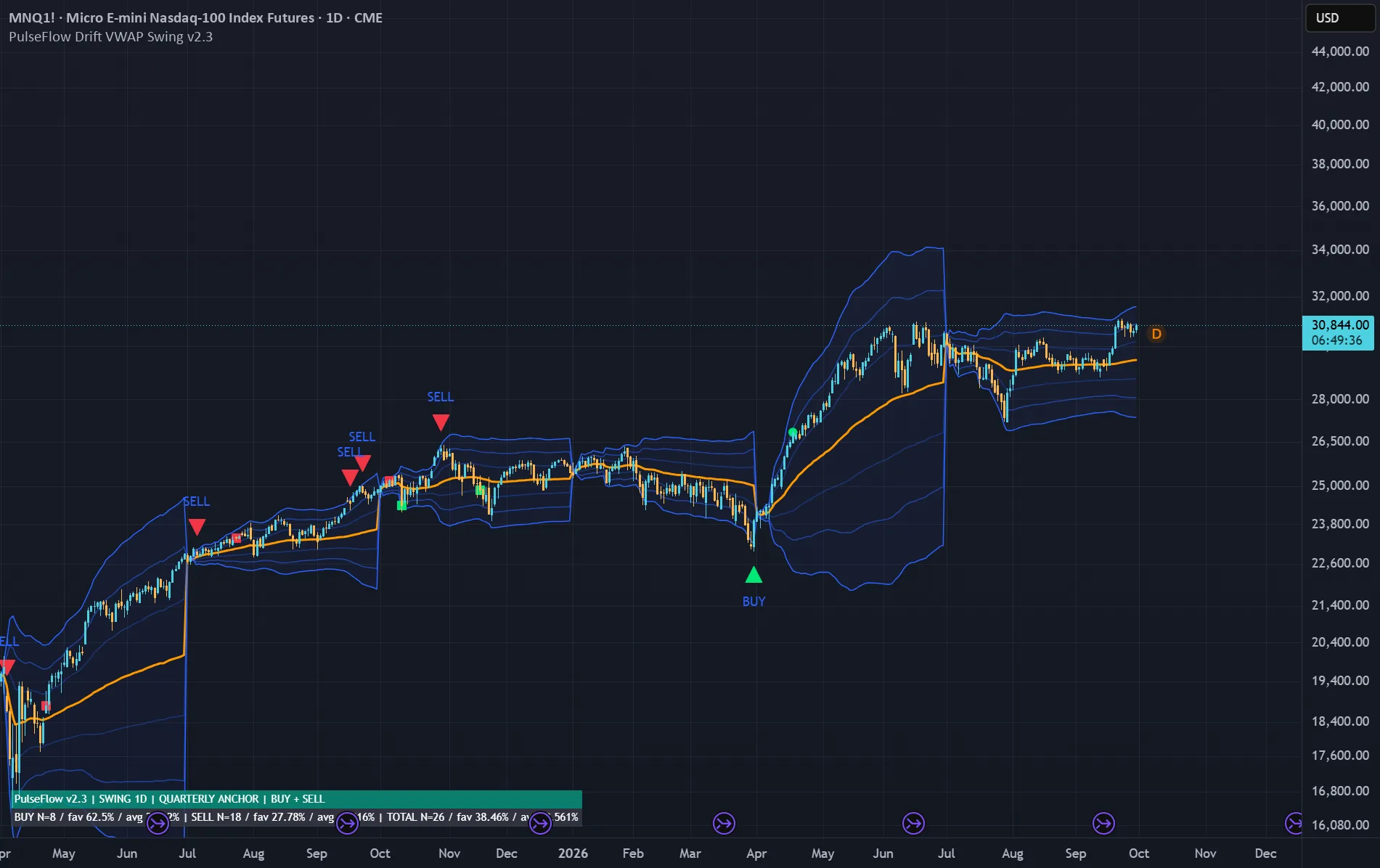Viewport: 1380px width, 868px height.
Task: Open the rollover icon overlapping BUY stats avg
Action: 158,823
